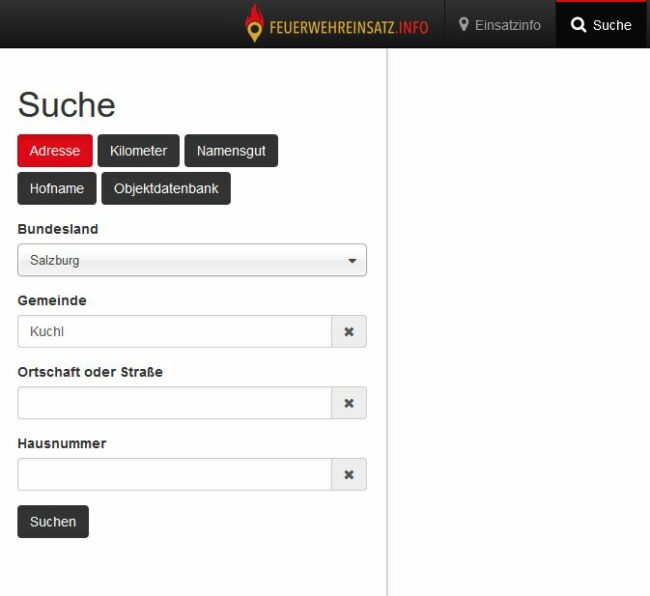Image resolution: width=650 pixels, height=596 pixels.
Task: Click the Hausnummer input field
Action: [x=174, y=474]
